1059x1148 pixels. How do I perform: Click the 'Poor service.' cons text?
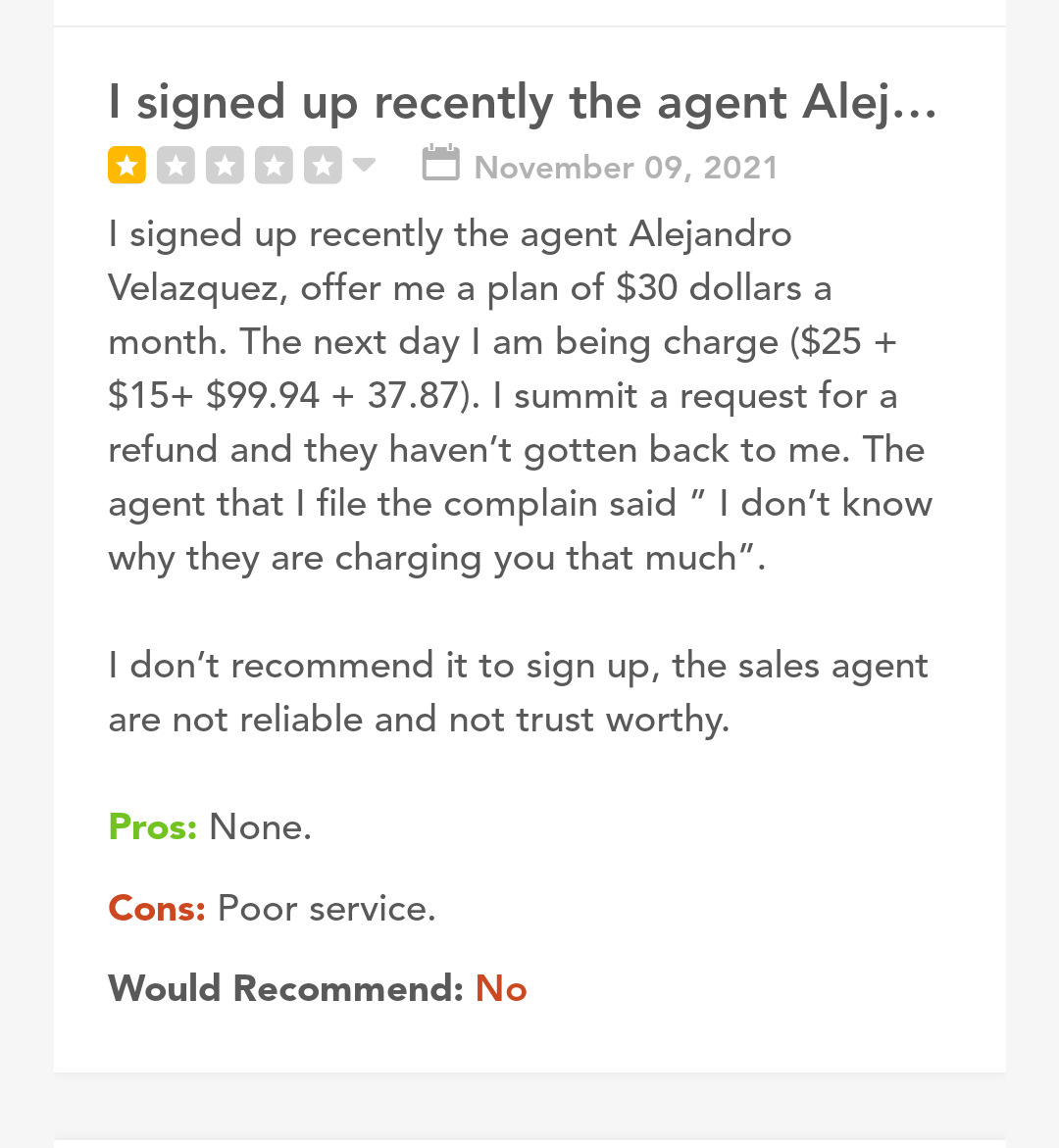pos(327,909)
